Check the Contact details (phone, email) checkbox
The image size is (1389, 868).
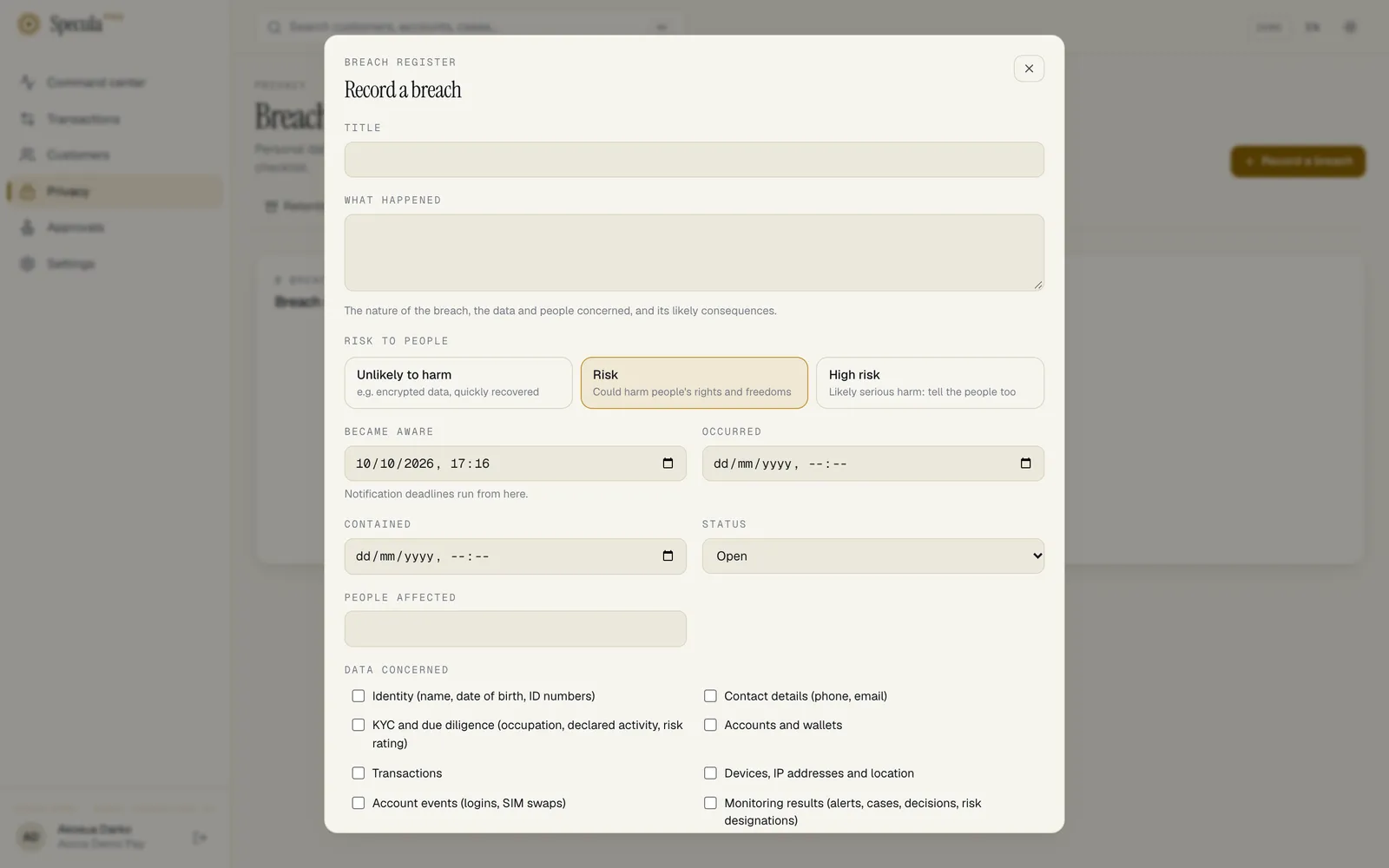(710, 696)
